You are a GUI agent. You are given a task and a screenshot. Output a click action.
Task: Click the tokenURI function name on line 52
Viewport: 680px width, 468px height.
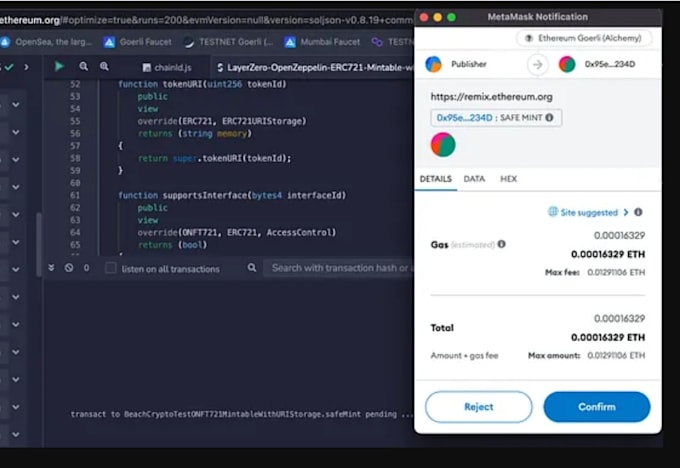(182, 84)
